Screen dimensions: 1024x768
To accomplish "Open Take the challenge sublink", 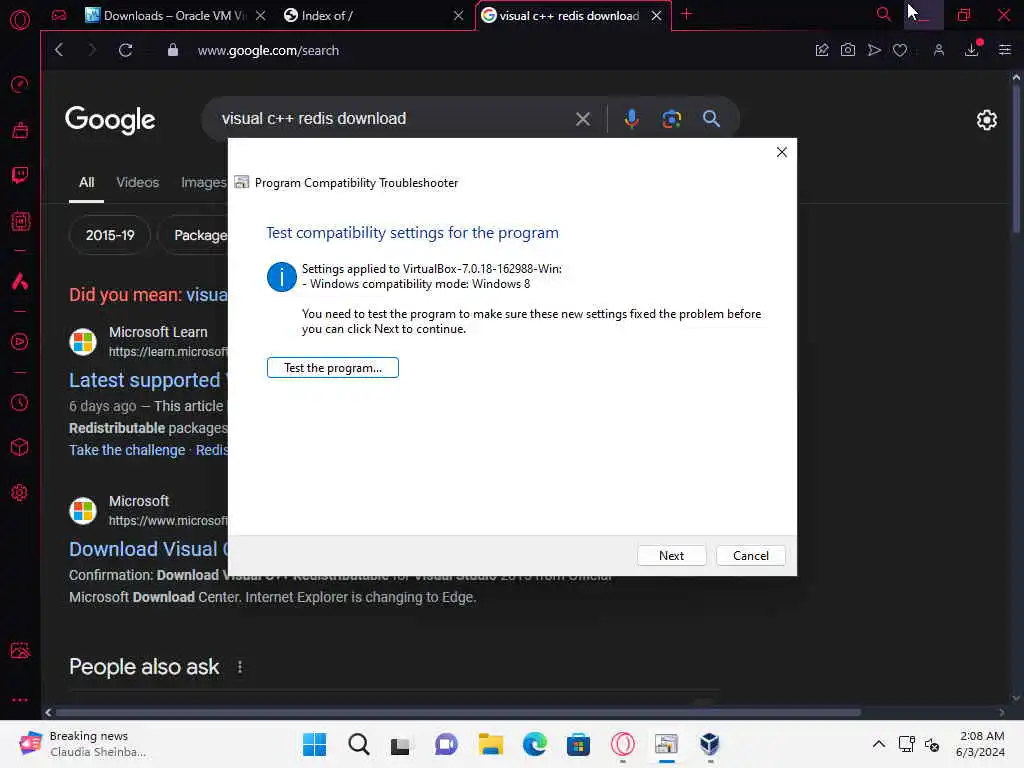I will pos(127,450).
